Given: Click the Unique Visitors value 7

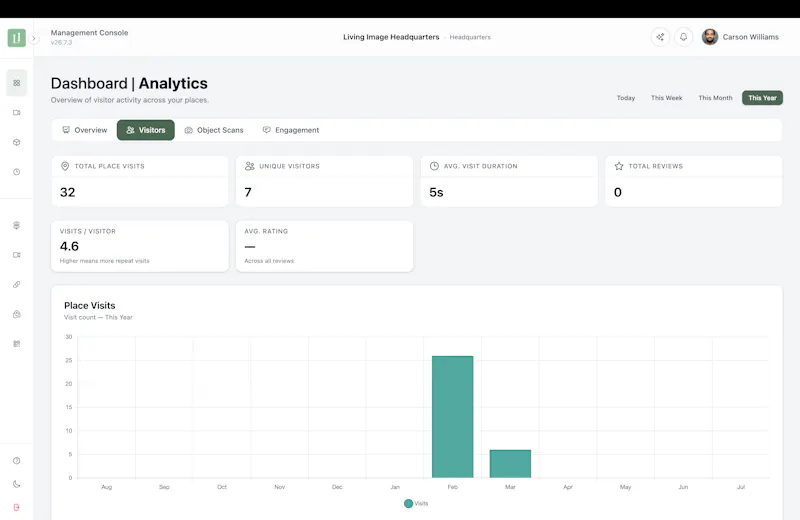Looking at the screenshot, I should (248, 192).
